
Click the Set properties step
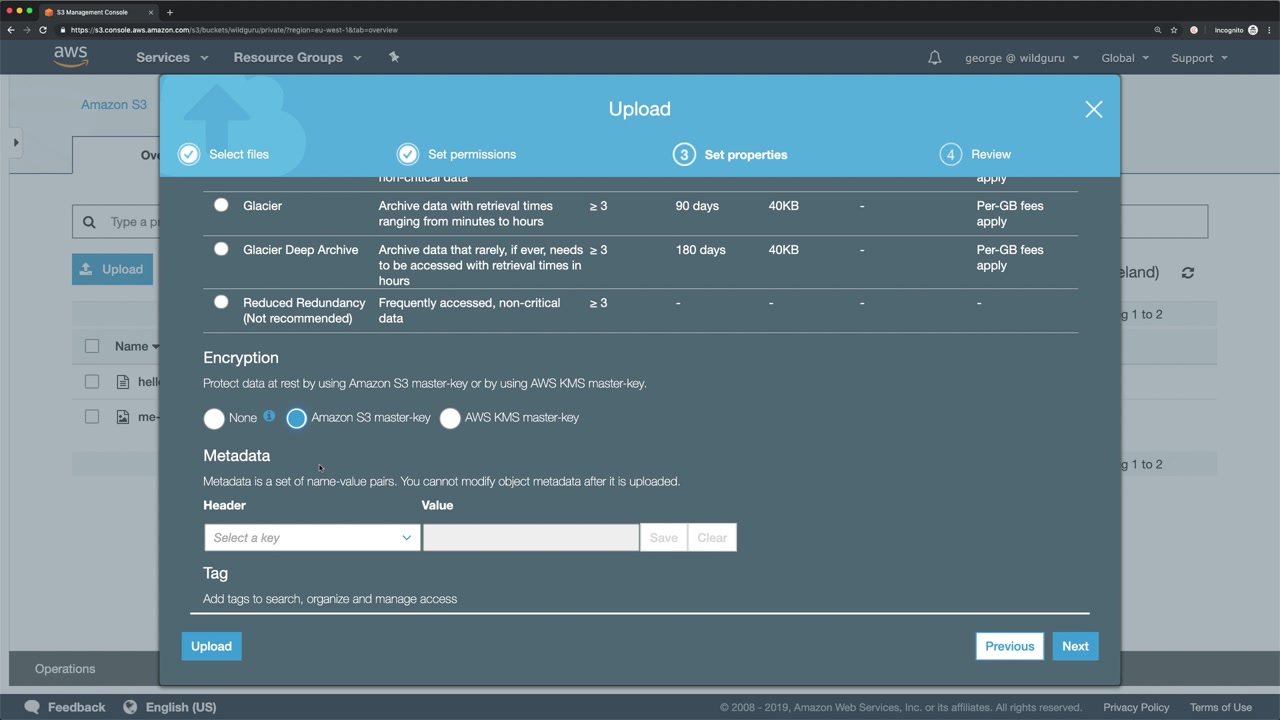[x=731, y=155]
